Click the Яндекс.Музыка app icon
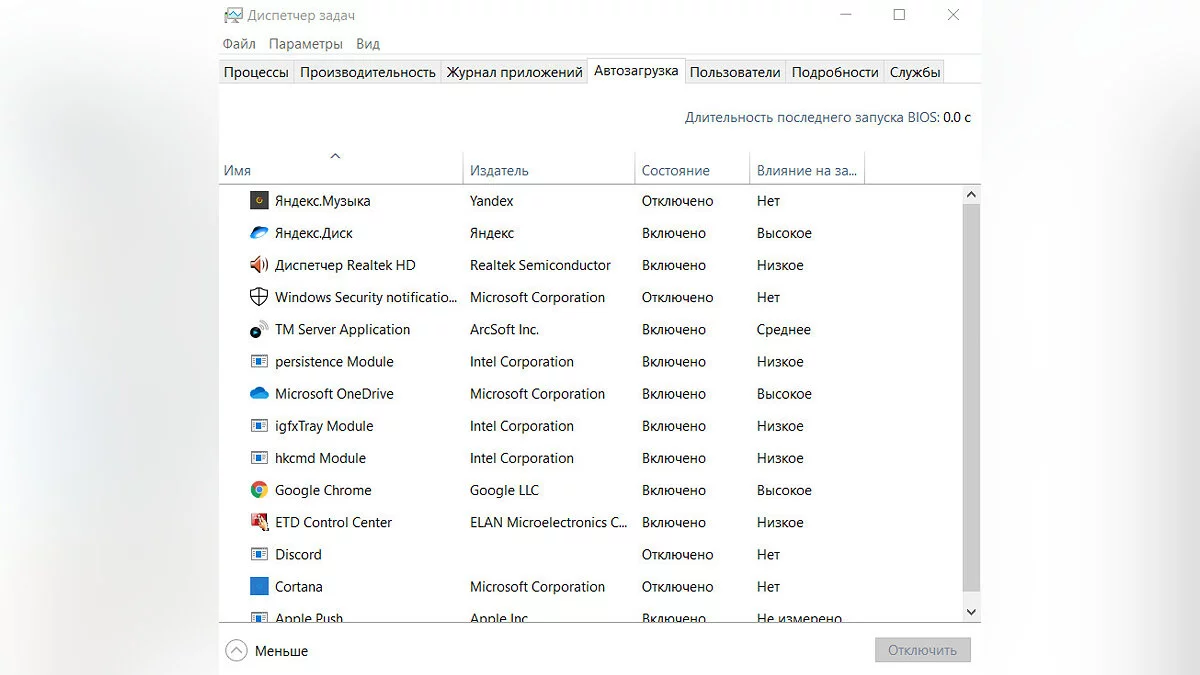Viewport: 1200px width, 675px height. [259, 201]
